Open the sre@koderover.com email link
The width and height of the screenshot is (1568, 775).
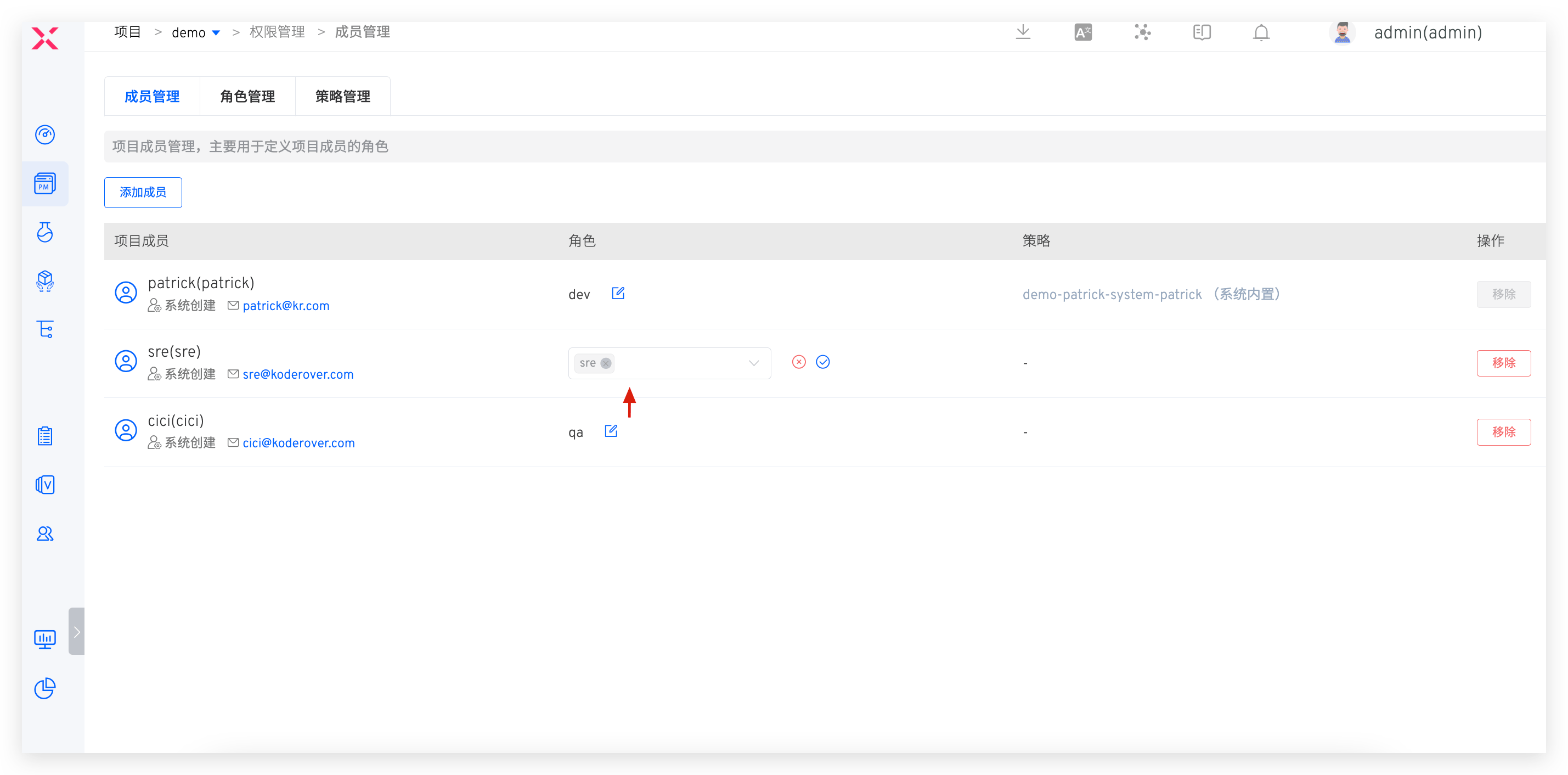(x=298, y=374)
